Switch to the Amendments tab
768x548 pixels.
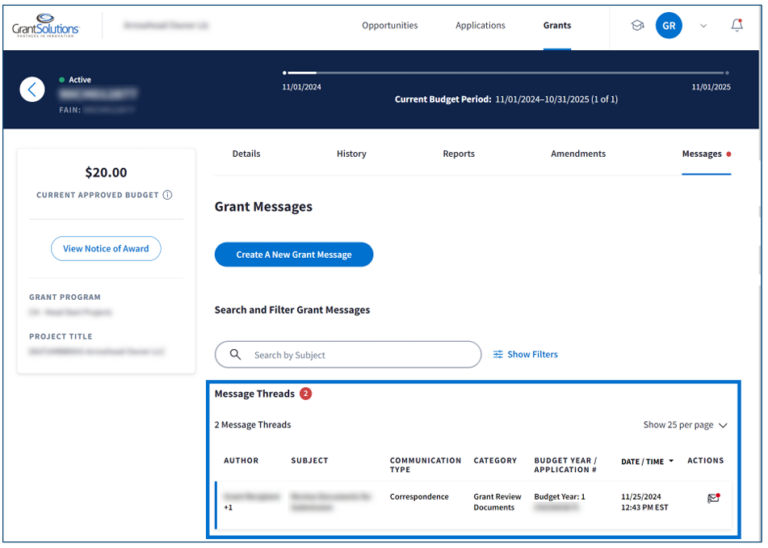click(x=578, y=154)
